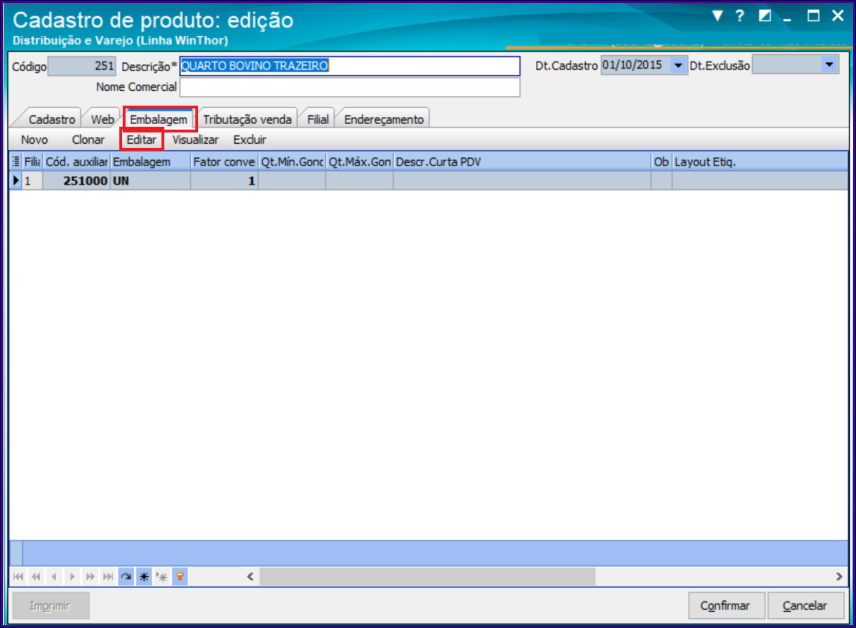Click the Descr.Curta PDV column header
Viewport: 856px width, 628px height.
[522, 162]
